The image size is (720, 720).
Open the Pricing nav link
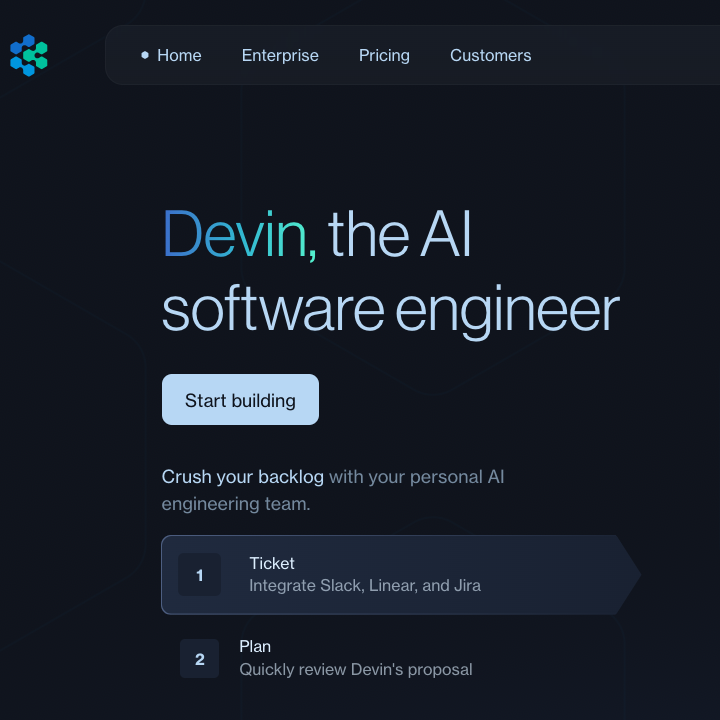(384, 56)
